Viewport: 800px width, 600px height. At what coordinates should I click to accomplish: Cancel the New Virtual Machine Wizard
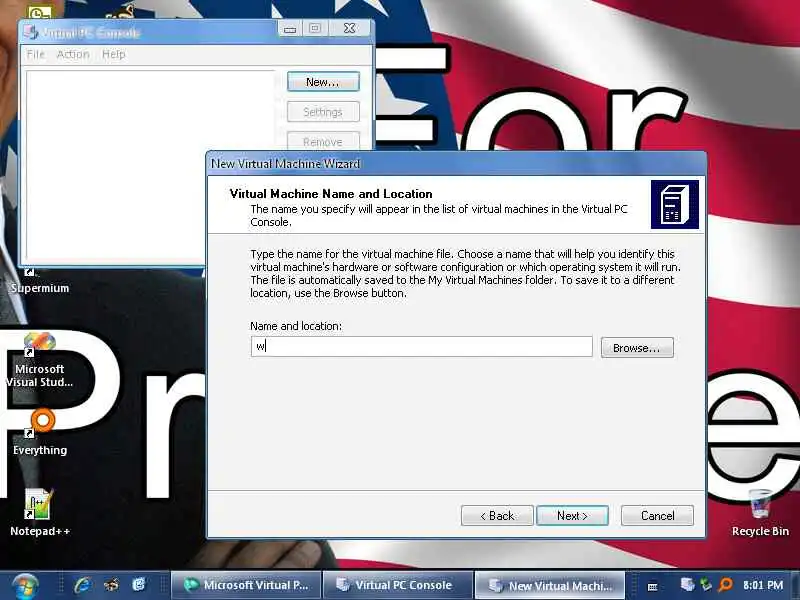[x=657, y=515]
